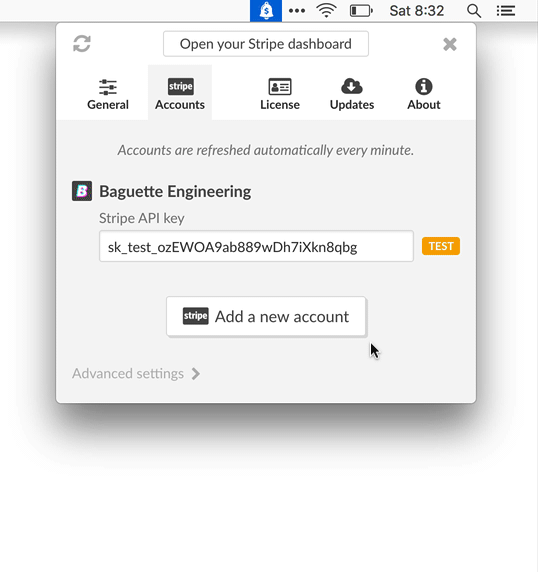Open Notification Center list icon
538x572 pixels.
506,11
